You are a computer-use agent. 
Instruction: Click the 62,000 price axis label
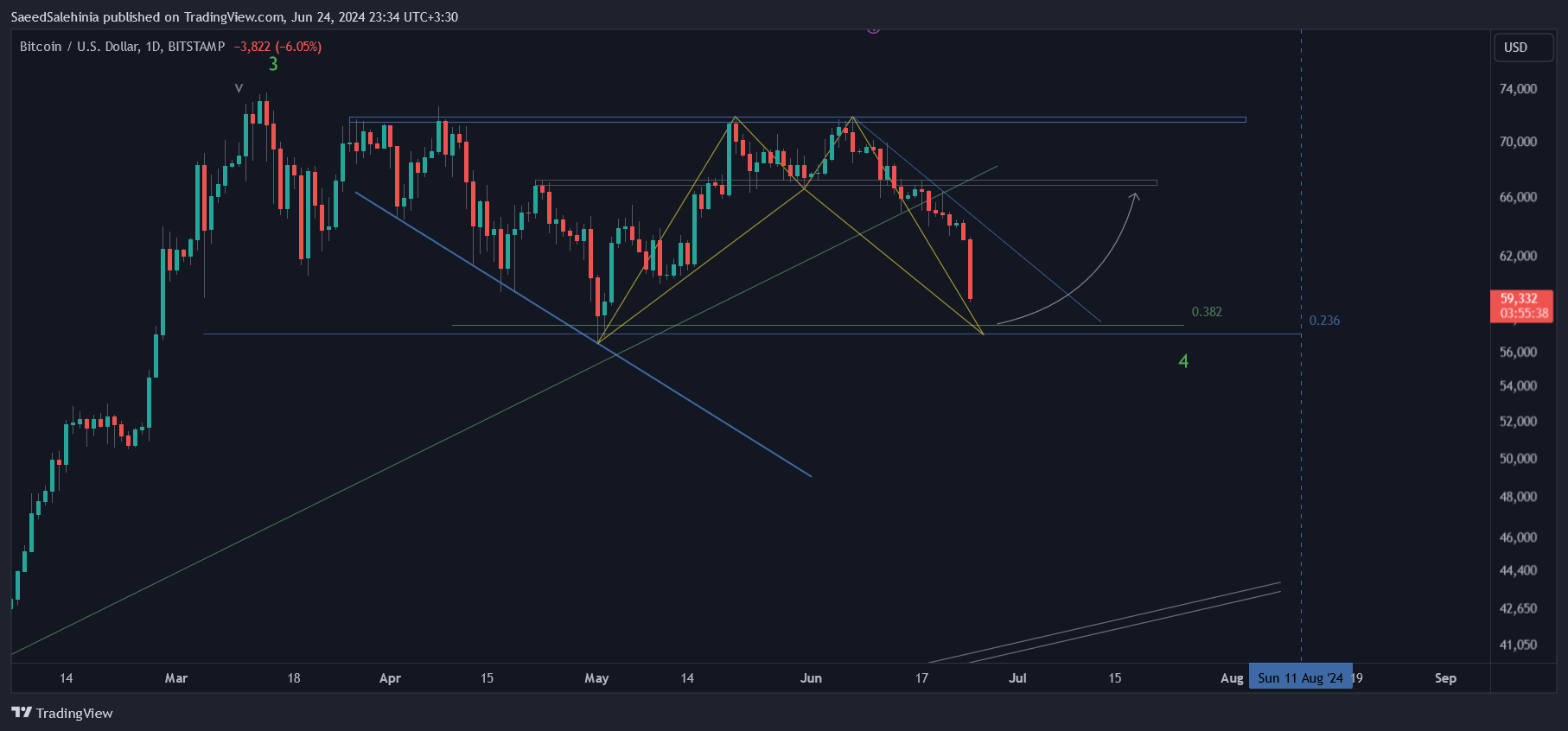[x=1518, y=256]
